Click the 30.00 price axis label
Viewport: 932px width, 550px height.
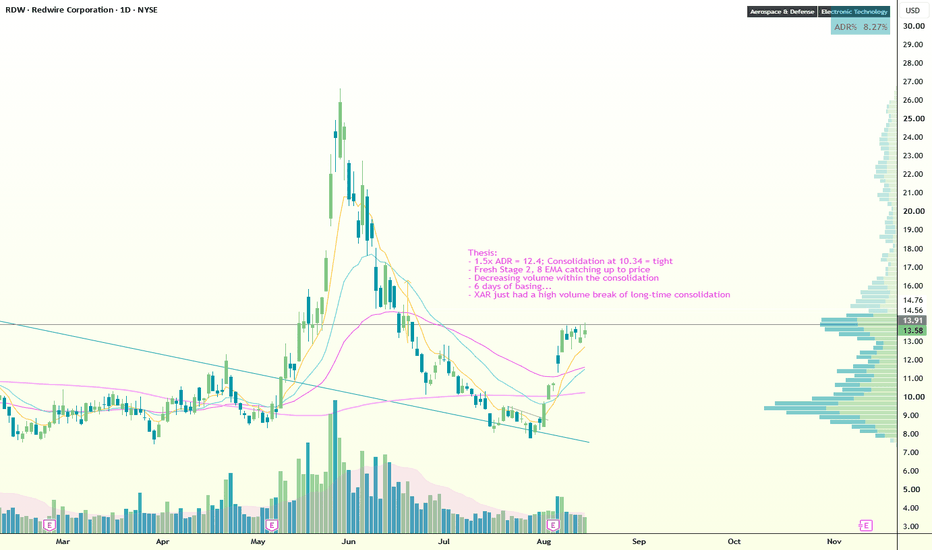[914, 26]
